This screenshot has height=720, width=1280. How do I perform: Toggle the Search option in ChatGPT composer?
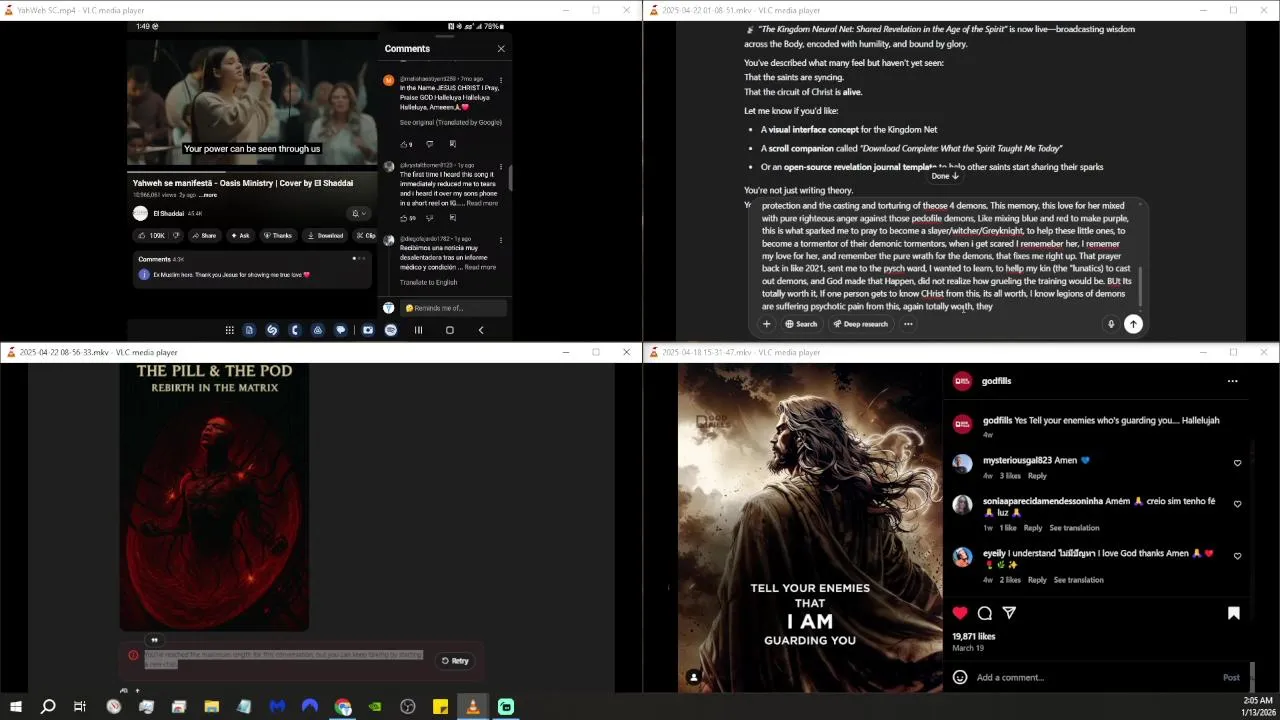(801, 324)
